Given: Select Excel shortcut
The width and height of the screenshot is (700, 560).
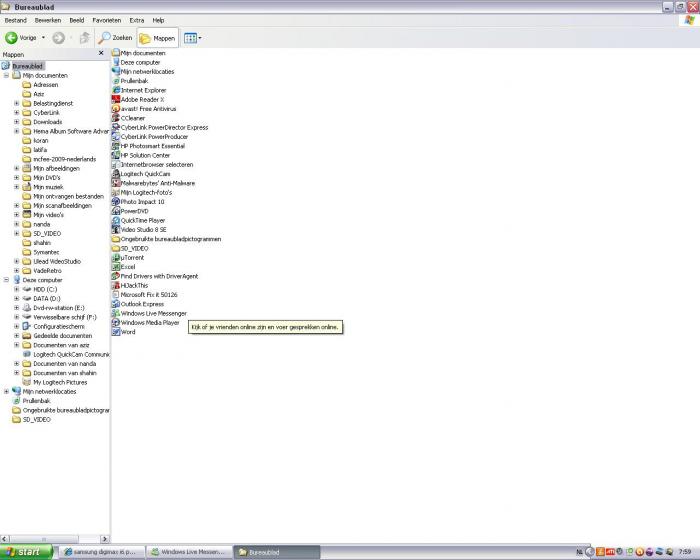Looking at the screenshot, I should point(124,267).
